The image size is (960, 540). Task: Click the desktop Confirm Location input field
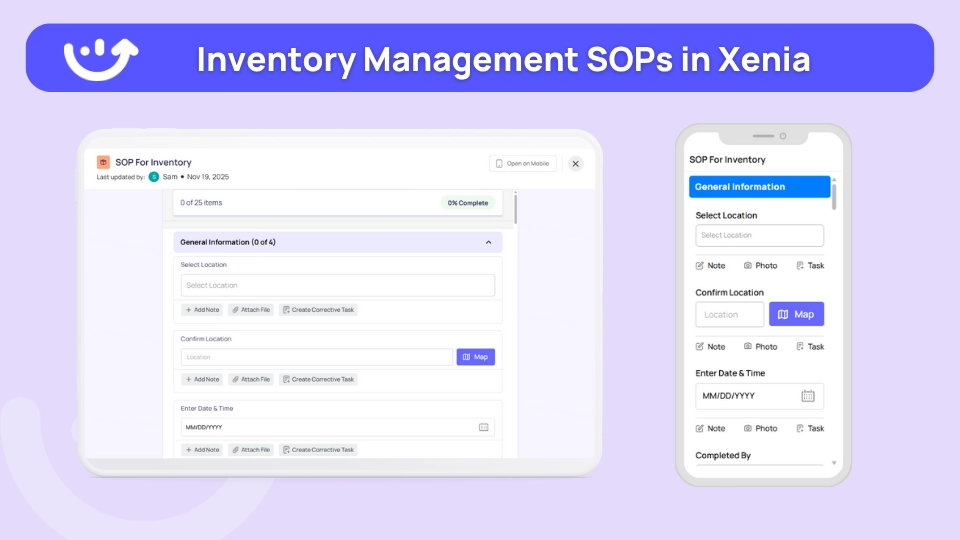tap(317, 357)
